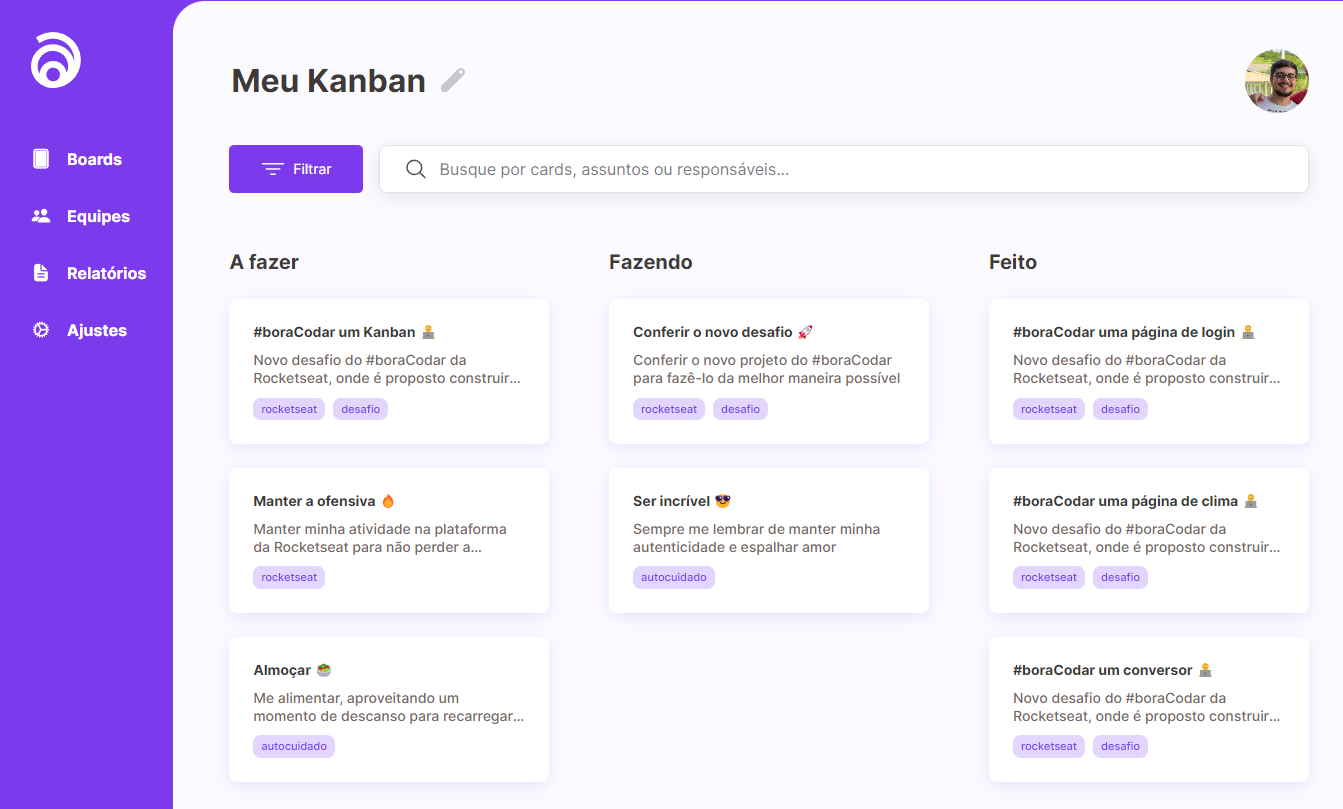Click the rocketseat tag on the Kanban card

pos(288,408)
